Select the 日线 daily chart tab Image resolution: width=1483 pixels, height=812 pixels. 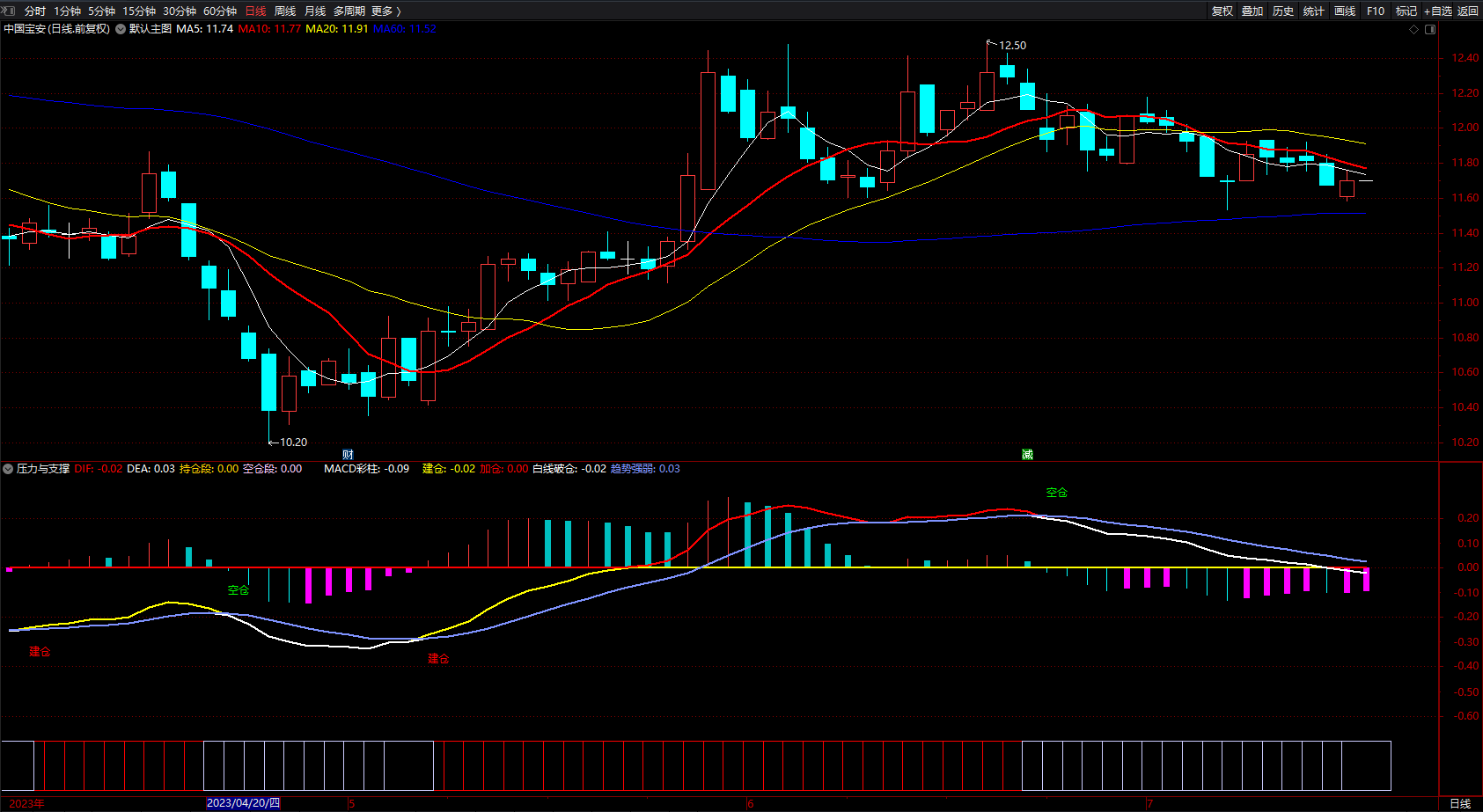tap(255, 11)
